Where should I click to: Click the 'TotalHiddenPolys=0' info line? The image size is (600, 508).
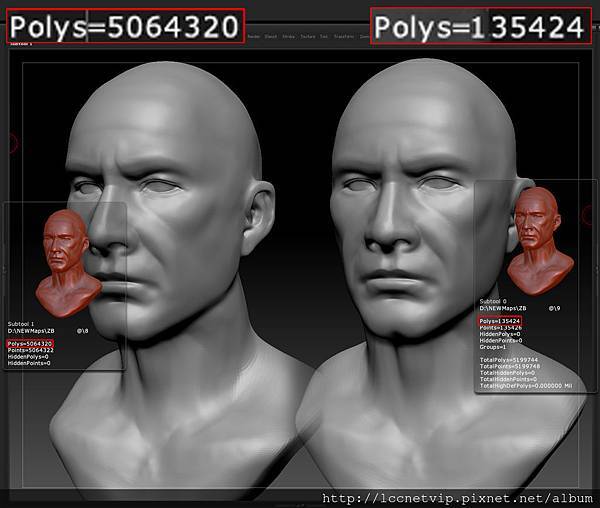click(x=507, y=373)
